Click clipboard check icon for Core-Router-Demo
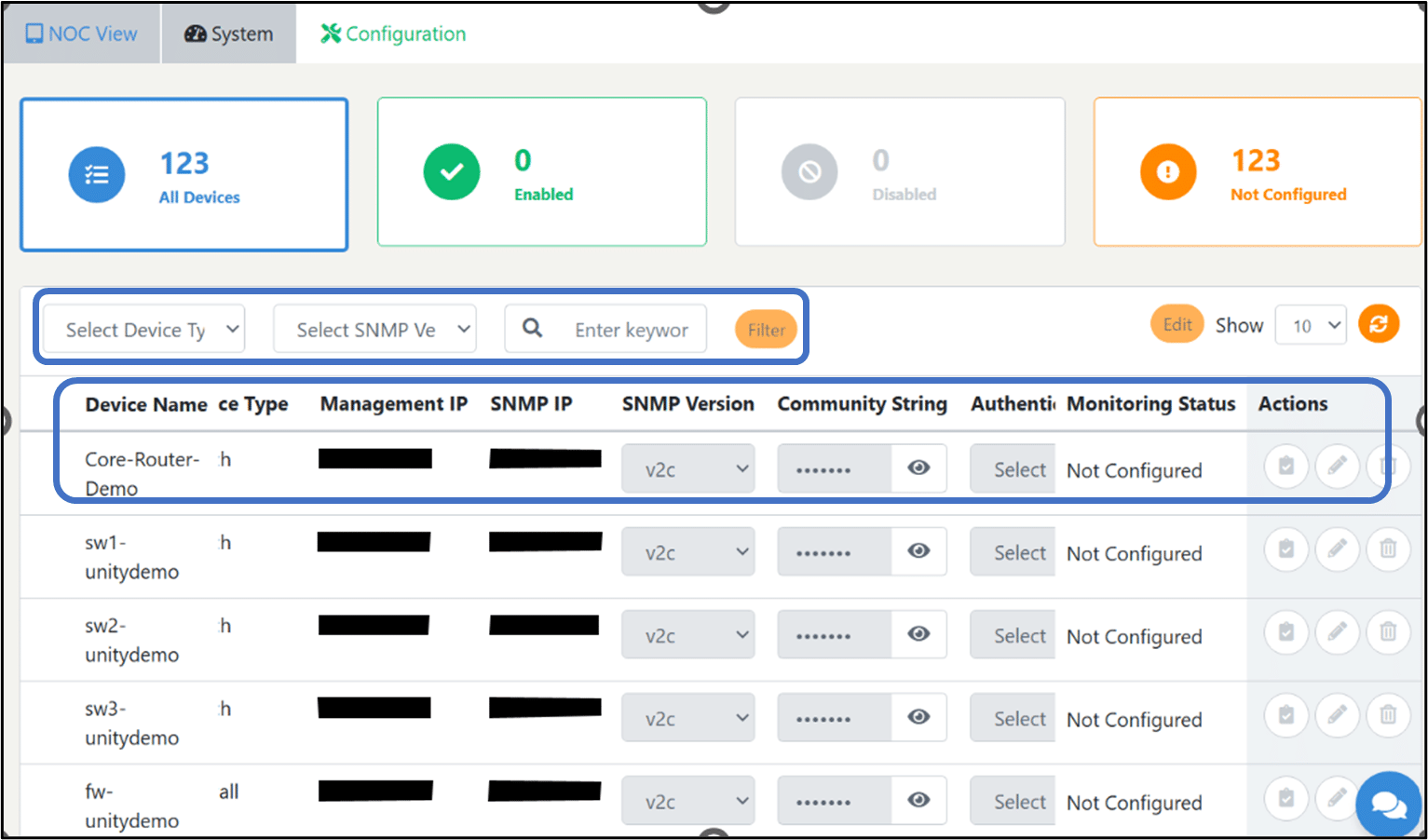 click(1286, 466)
